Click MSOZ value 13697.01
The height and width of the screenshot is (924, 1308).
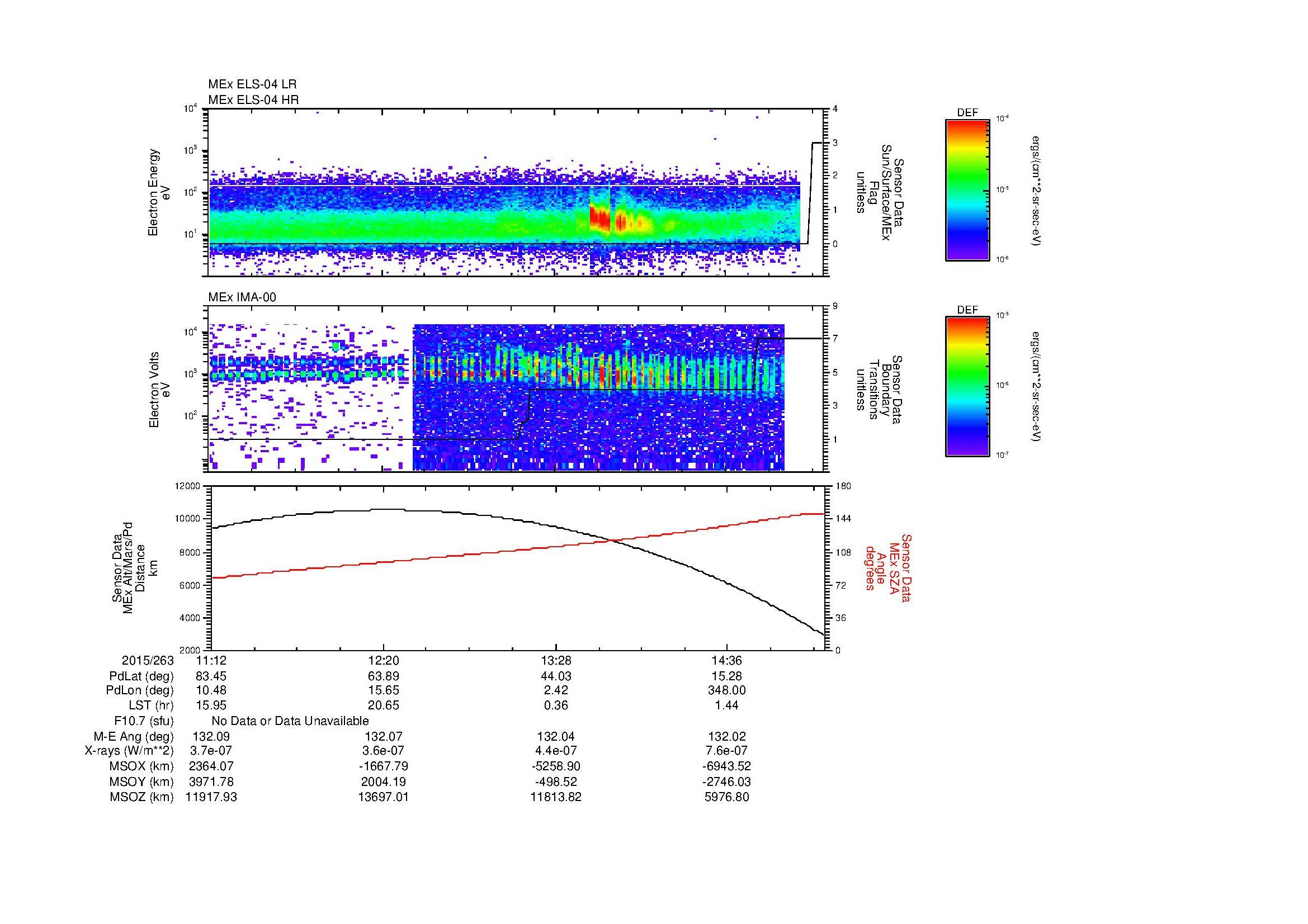384,797
